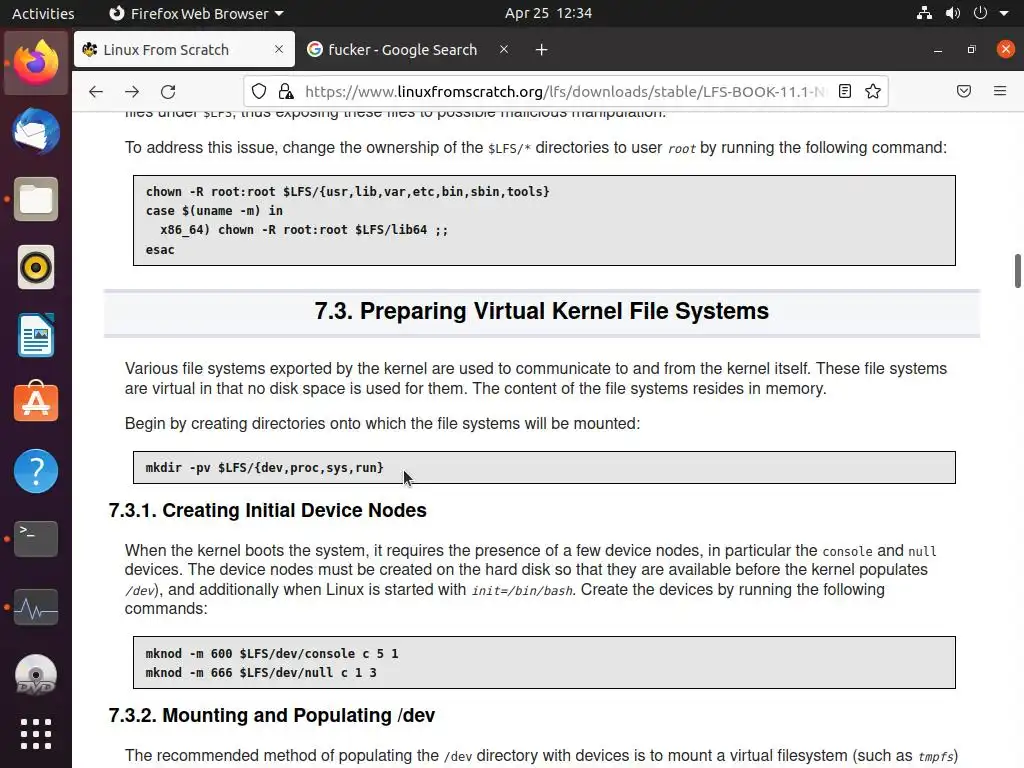The height and width of the screenshot is (768, 1024).
Task: Launch Firefox from the dock
Action: pos(36,63)
